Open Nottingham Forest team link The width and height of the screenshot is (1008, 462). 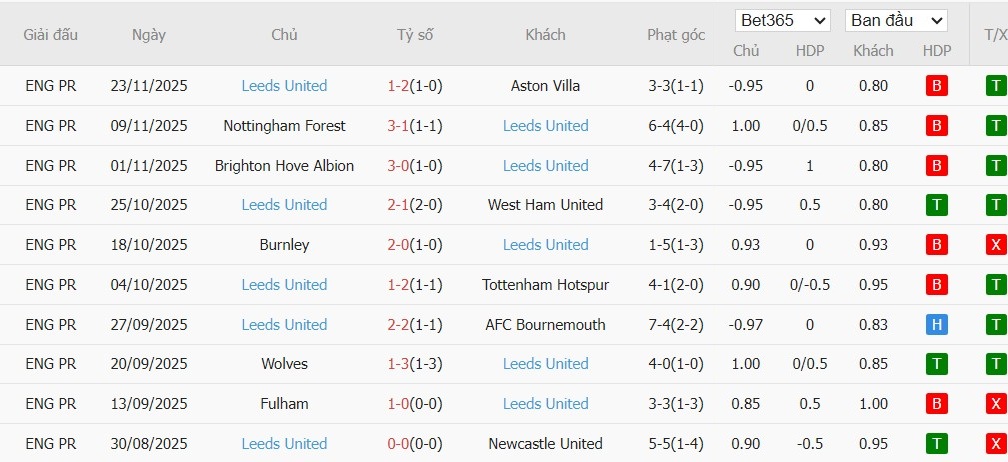pyautogui.click(x=284, y=126)
